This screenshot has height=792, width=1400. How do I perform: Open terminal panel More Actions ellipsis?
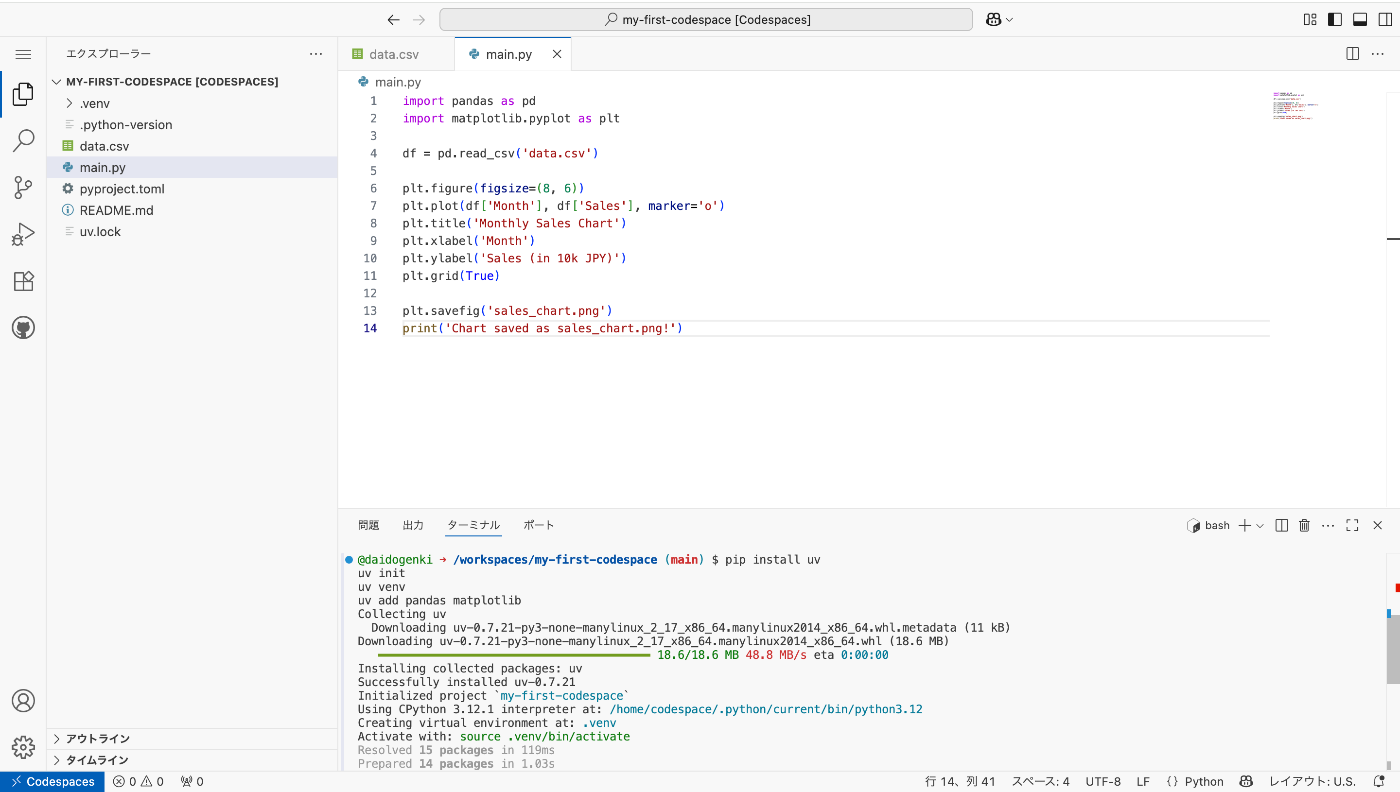[x=1328, y=525]
